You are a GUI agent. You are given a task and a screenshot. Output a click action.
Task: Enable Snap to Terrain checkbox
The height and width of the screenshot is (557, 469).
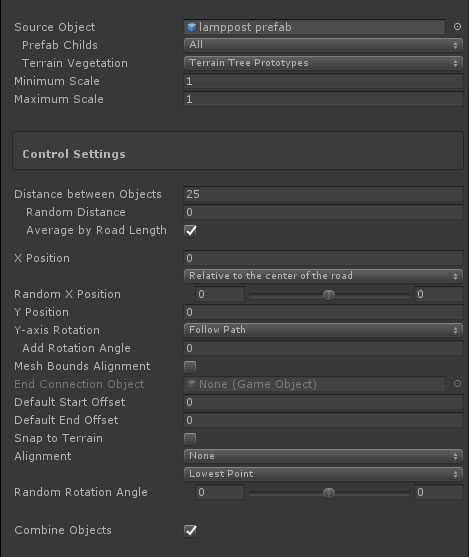(x=190, y=439)
